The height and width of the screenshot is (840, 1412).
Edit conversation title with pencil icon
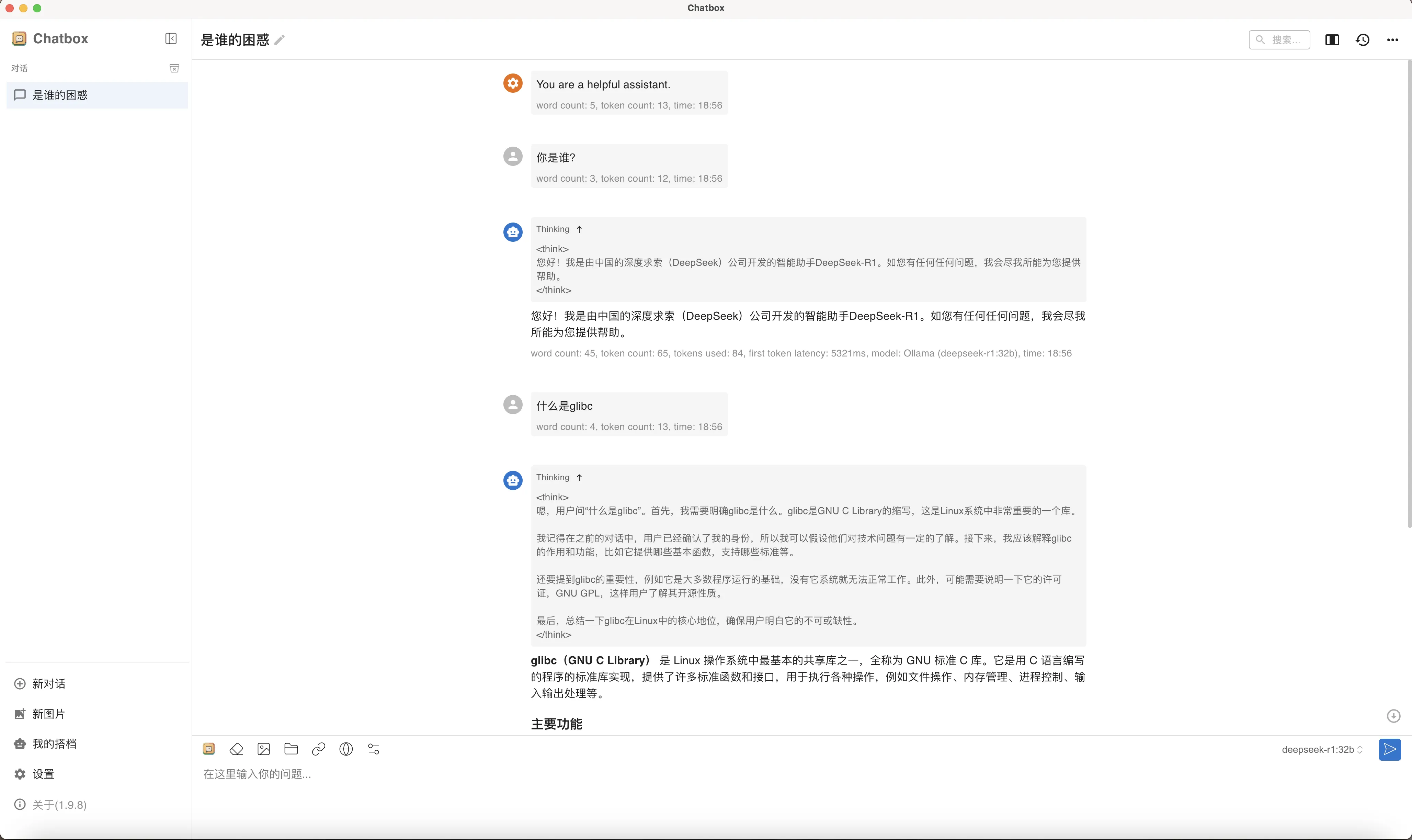click(280, 39)
